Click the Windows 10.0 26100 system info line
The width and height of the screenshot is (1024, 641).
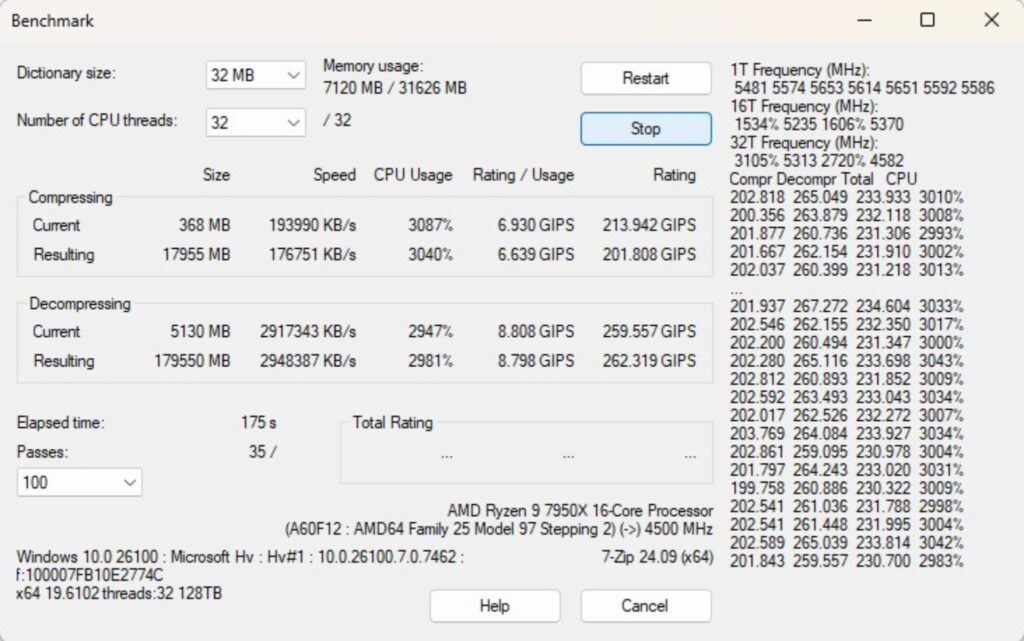coord(240,557)
